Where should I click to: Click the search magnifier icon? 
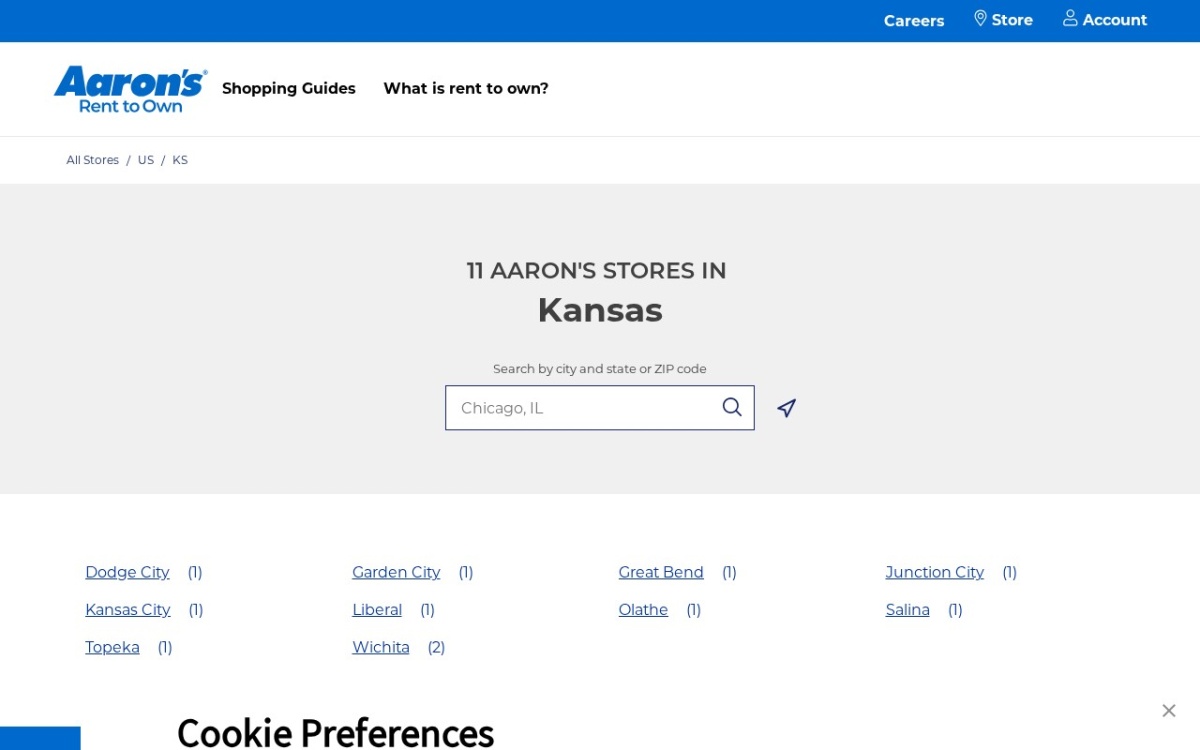(x=732, y=407)
